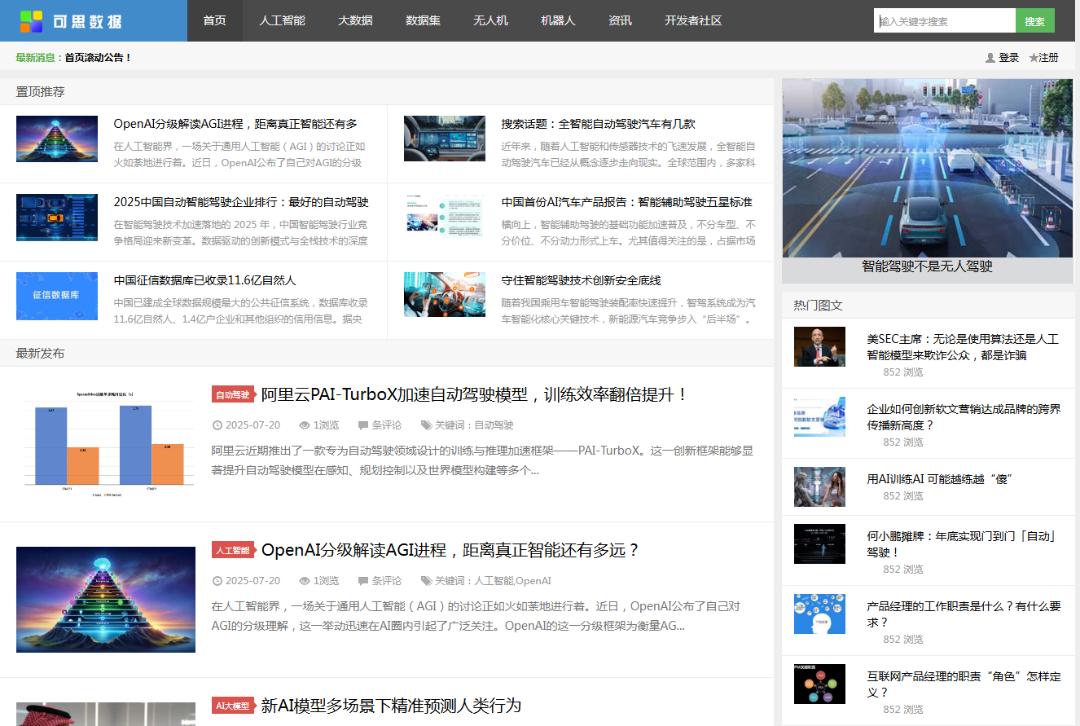Click the green 搜索 button
The height and width of the screenshot is (726, 1080).
click(x=1035, y=21)
